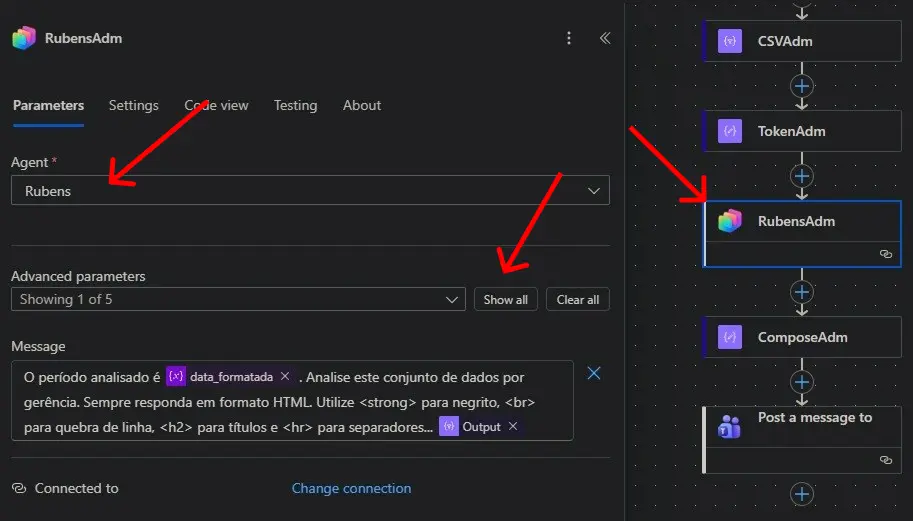Click the CSVAdm purple action icon
913x521 pixels.
coord(730,41)
